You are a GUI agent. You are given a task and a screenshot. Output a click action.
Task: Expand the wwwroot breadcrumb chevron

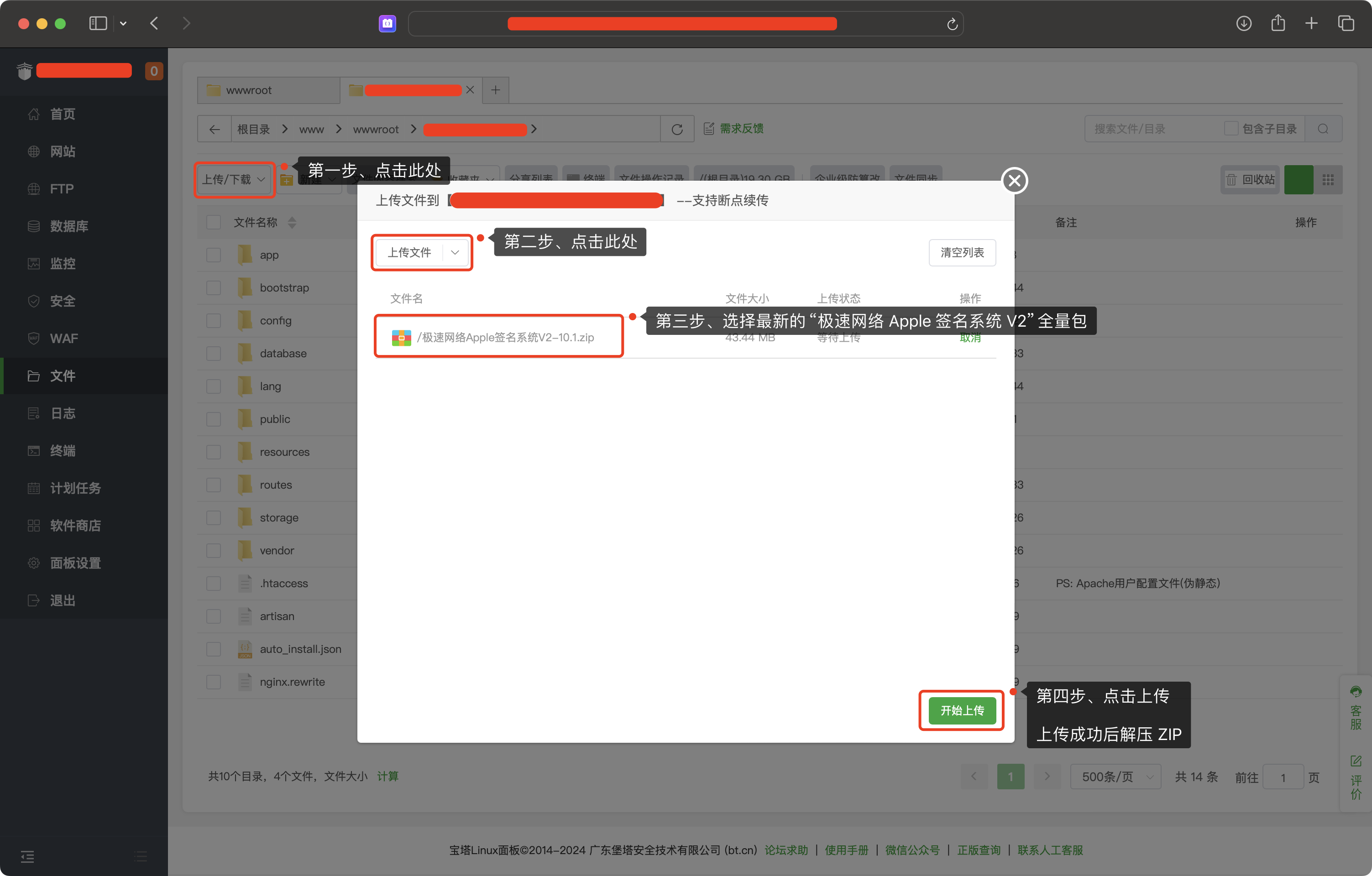(413, 129)
